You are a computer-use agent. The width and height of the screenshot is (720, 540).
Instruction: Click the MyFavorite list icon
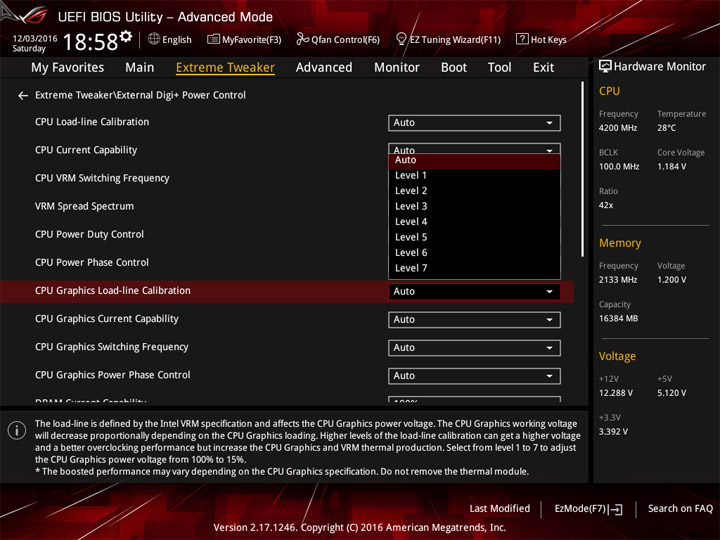(x=213, y=39)
